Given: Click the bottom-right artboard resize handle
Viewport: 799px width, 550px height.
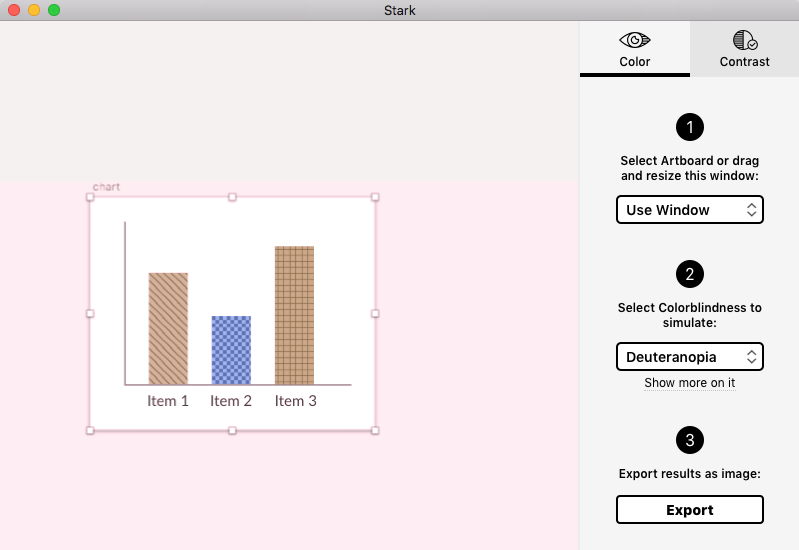Looking at the screenshot, I should pos(375,431).
